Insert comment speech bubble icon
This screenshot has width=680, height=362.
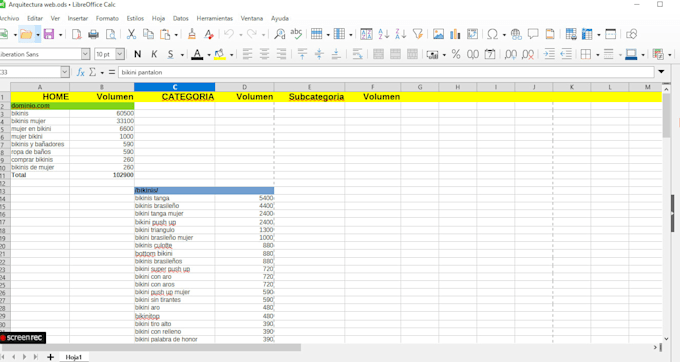(x=533, y=34)
